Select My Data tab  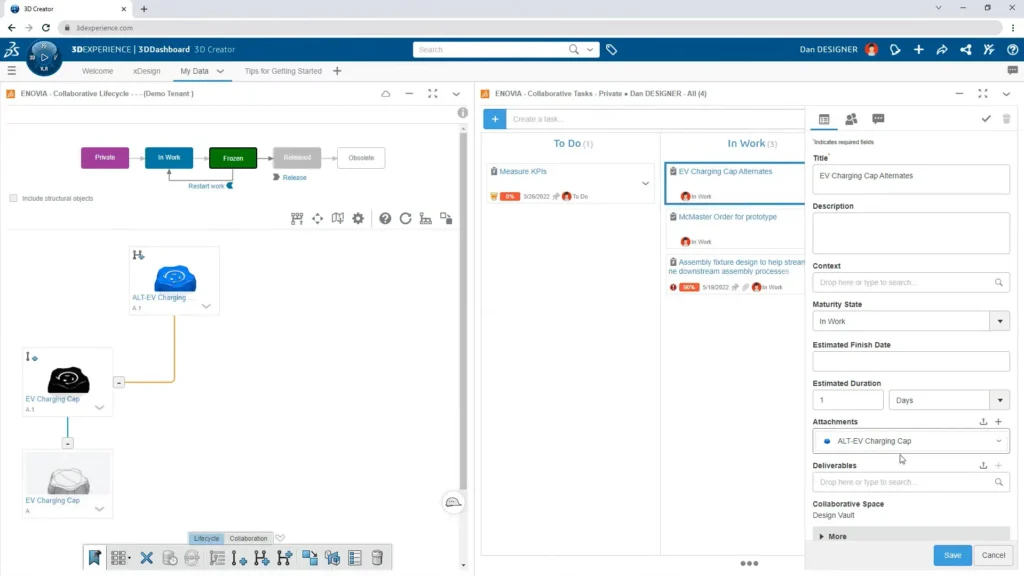pos(195,71)
